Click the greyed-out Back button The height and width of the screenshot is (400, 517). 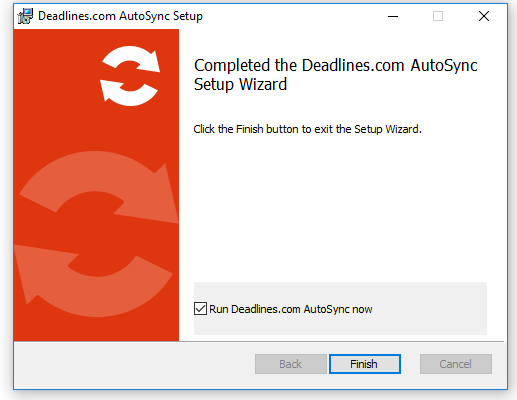pyautogui.click(x=291, y=364)
